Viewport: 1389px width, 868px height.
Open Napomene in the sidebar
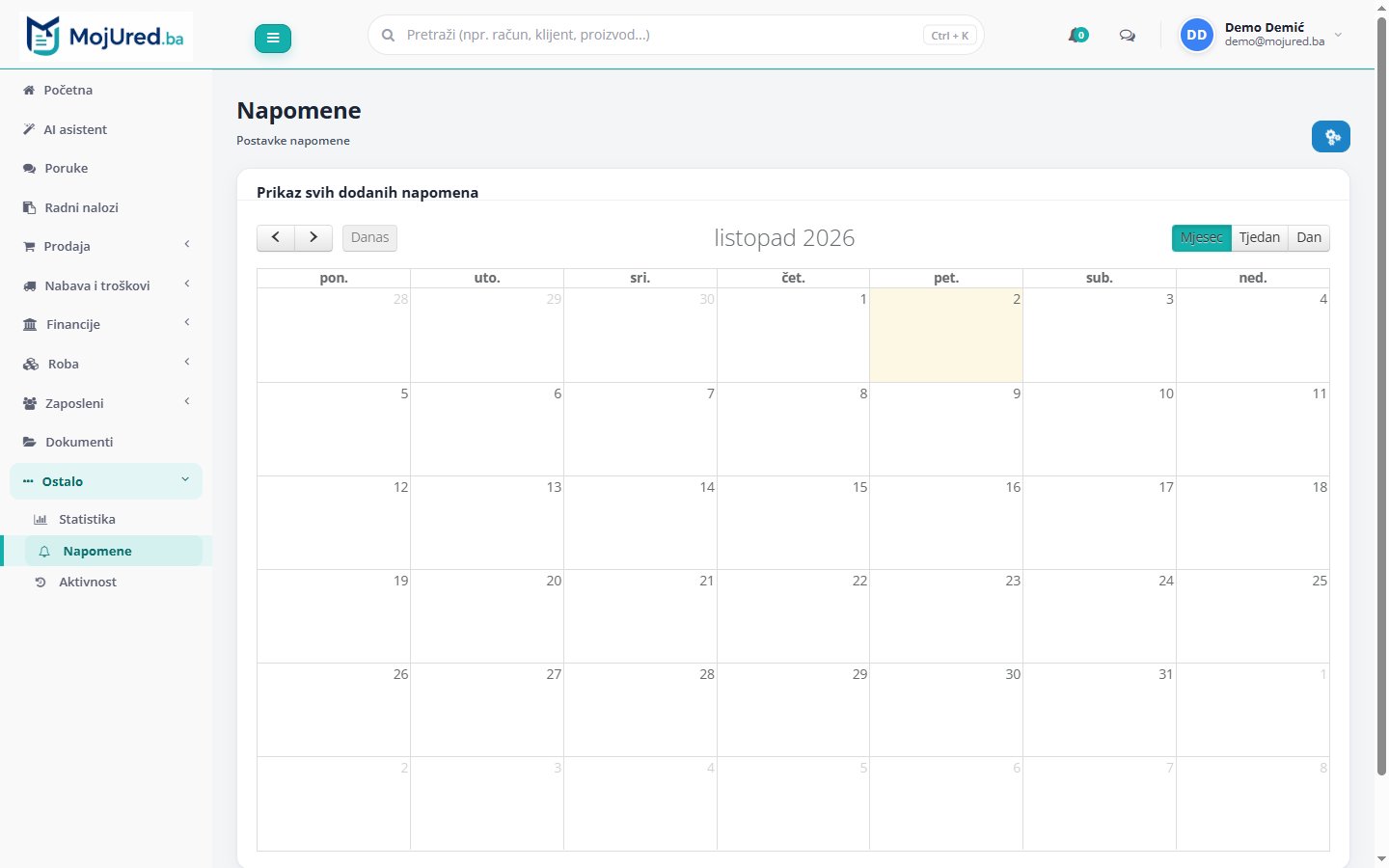pyautogui.click(x=114, y=551)
